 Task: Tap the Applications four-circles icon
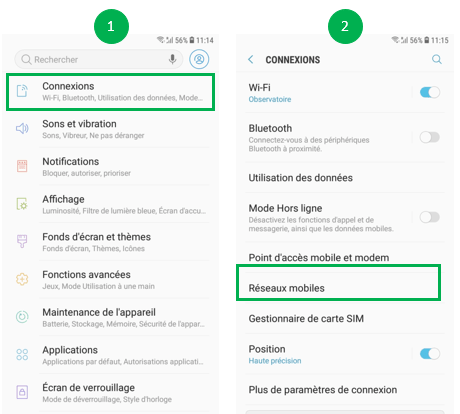coord(22,354)
